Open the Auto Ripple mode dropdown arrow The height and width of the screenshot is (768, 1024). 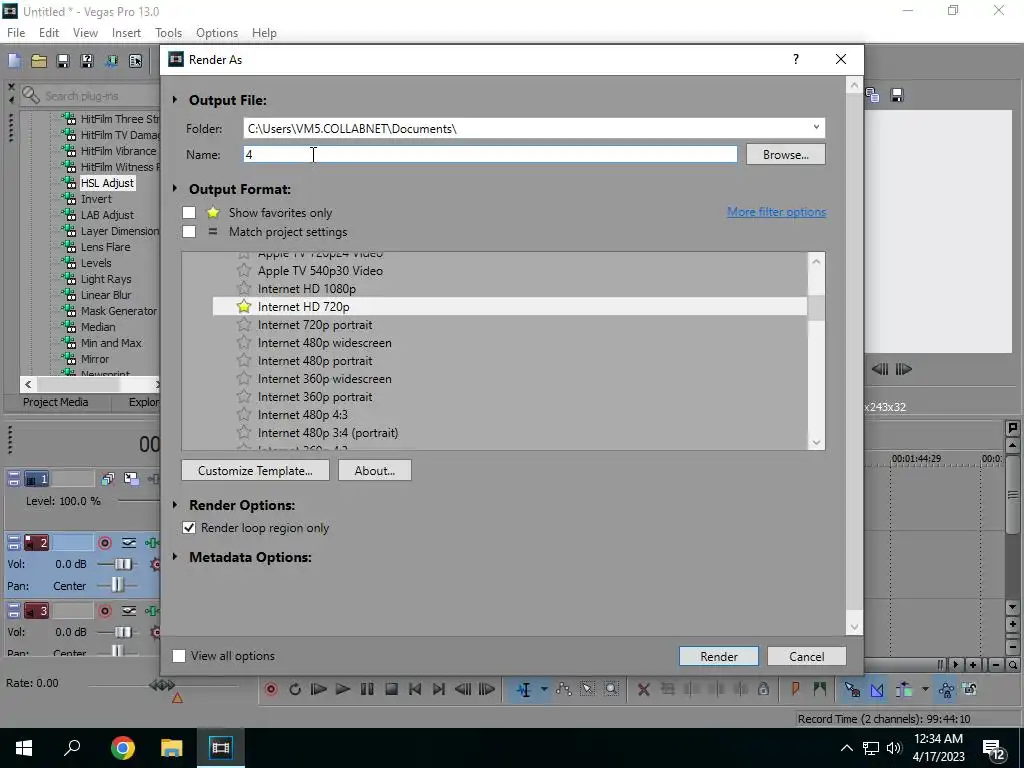[925, 689]
